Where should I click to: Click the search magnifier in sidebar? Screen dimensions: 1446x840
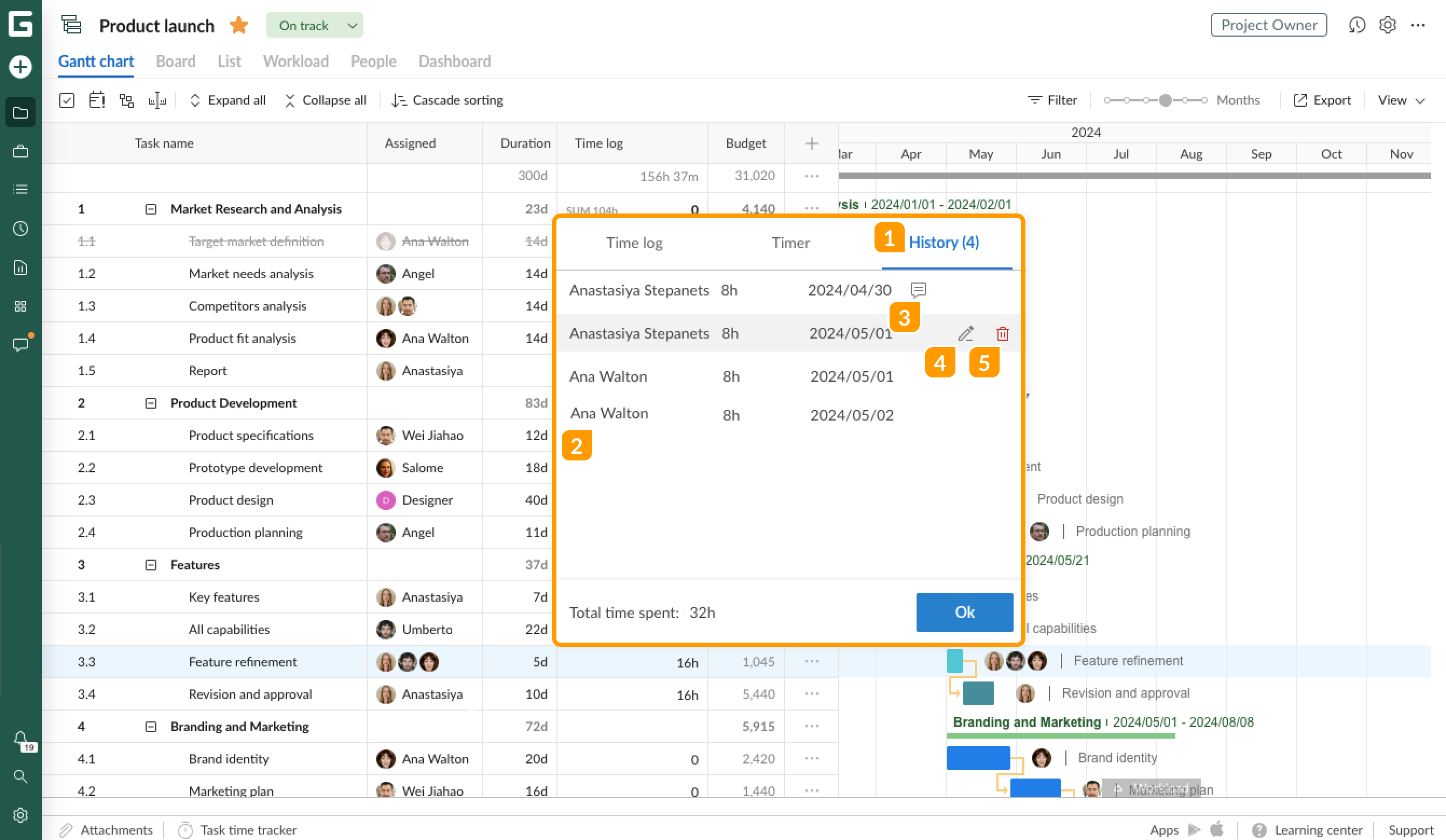pyautogui.click(x=20, y=777)
